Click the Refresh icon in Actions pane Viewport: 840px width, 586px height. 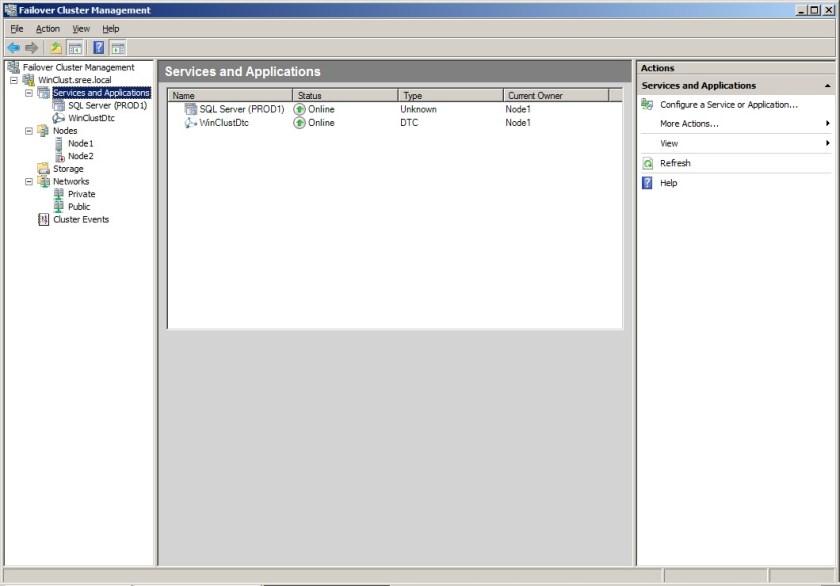[648, 163]
